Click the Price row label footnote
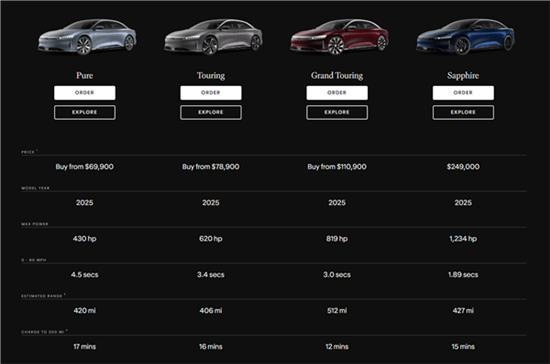The width and height of the screenshot is (550, 364). click(37, 150)
